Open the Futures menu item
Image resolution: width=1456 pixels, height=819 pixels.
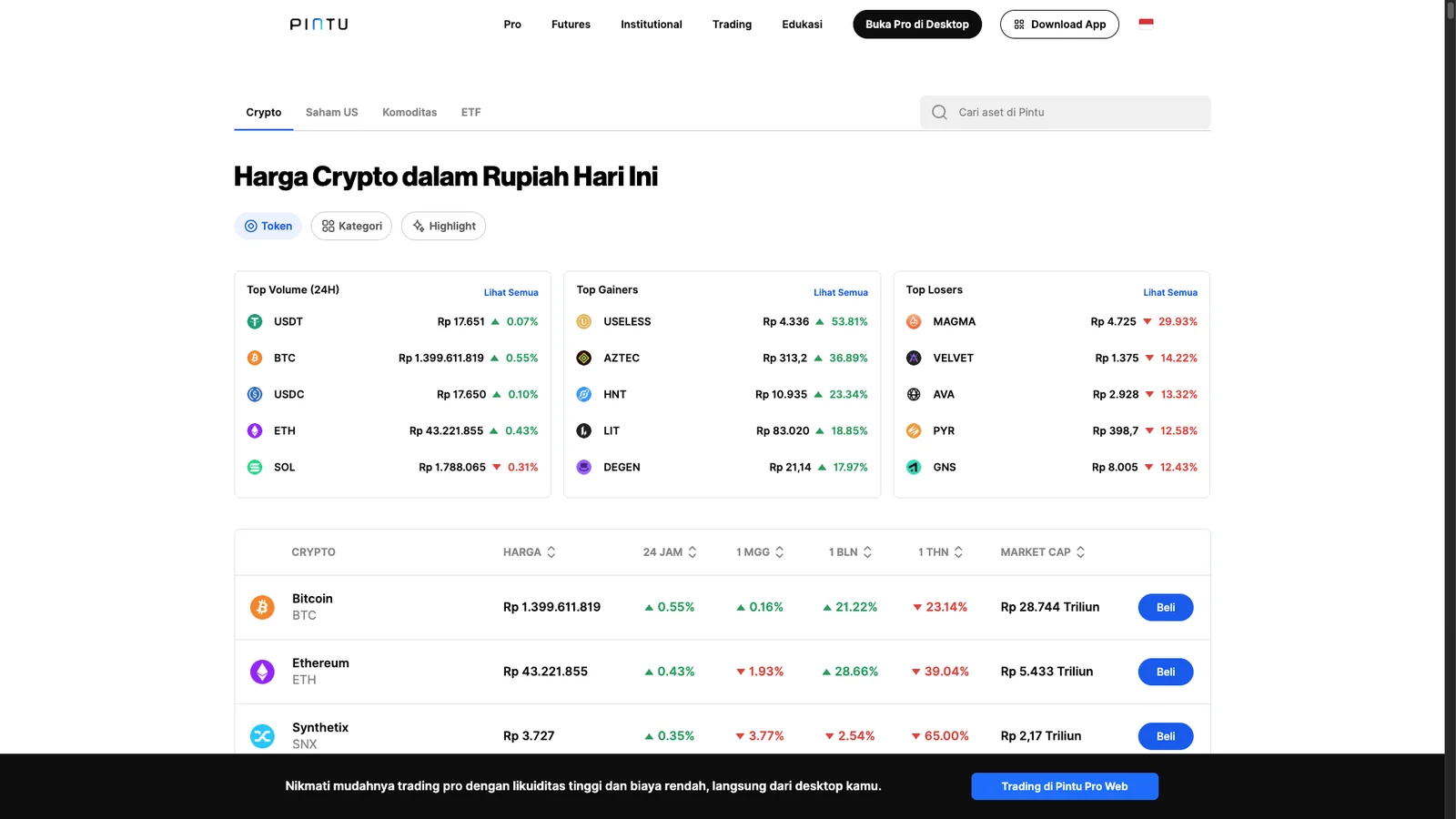(x=571, y=25)
